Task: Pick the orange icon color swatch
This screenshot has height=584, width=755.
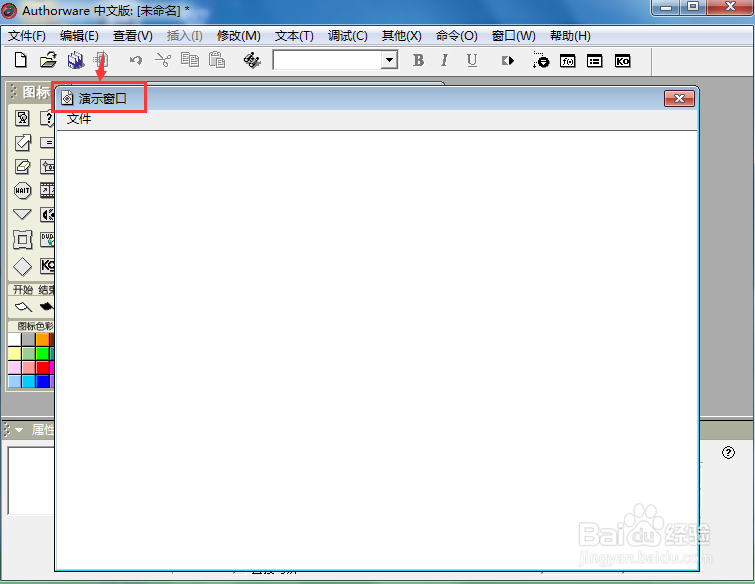Action: pos(42,339)
